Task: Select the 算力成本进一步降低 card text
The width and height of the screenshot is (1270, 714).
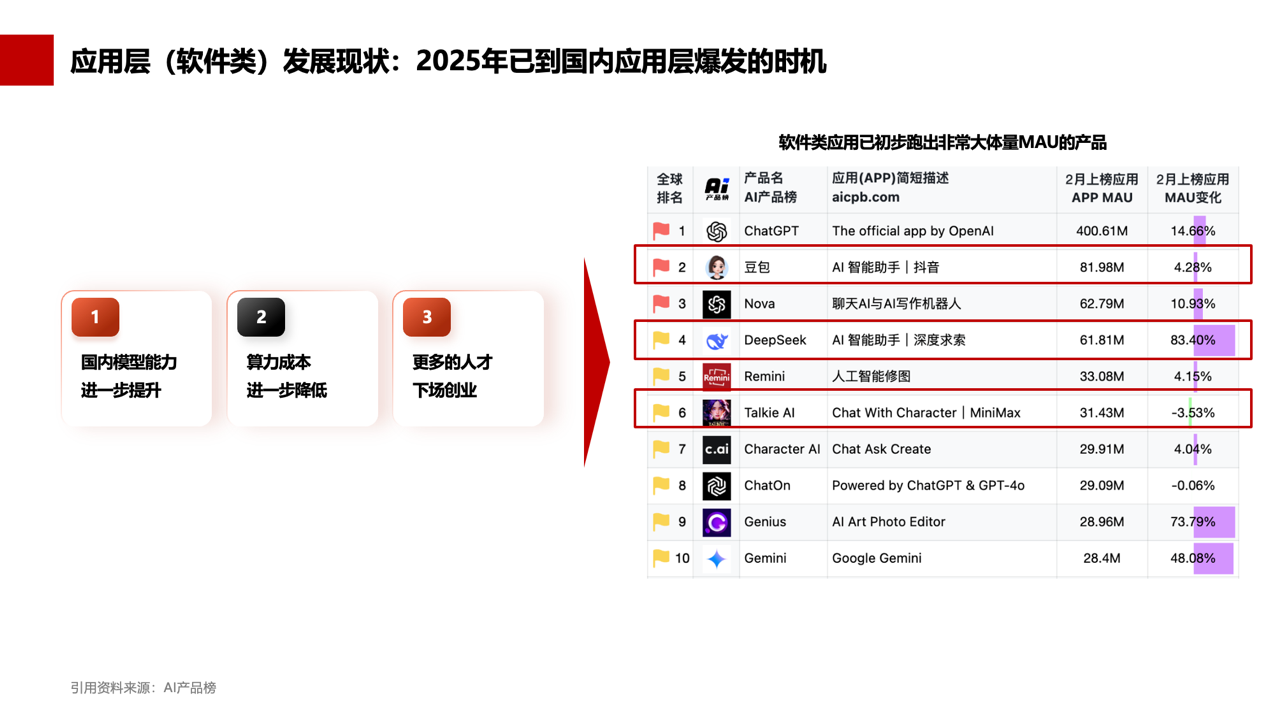Action: pos(287,376)
